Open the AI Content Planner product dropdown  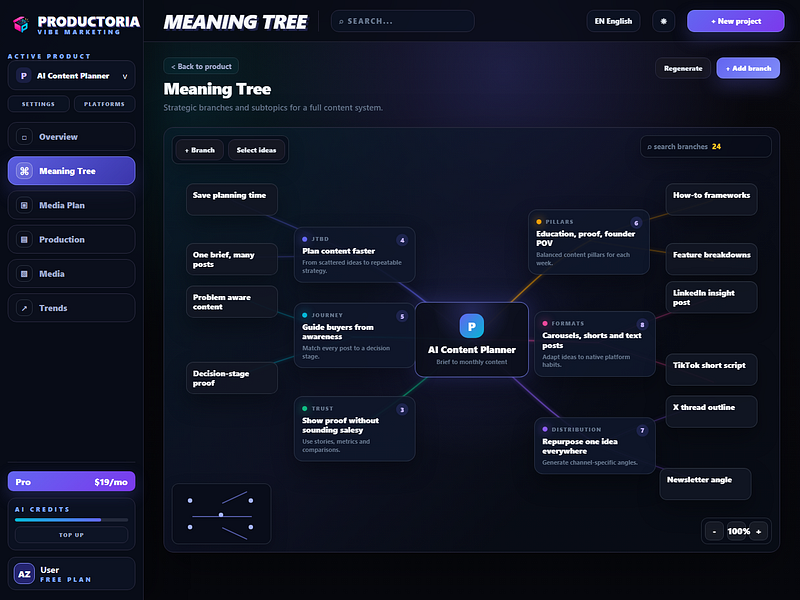pos(71,76)
